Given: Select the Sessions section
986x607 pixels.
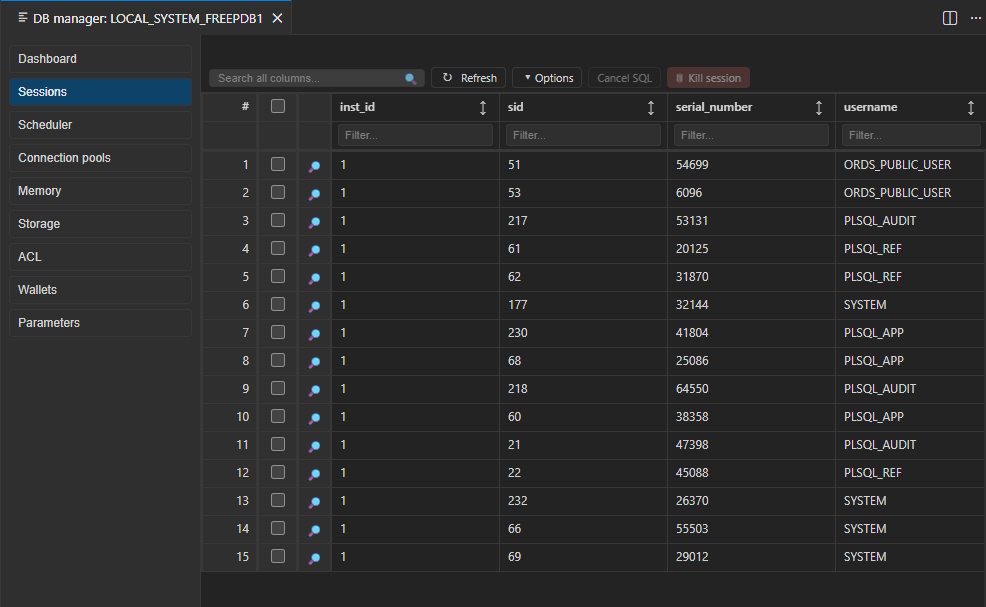Looking at the screenshot, I should (x=101, y=92).
